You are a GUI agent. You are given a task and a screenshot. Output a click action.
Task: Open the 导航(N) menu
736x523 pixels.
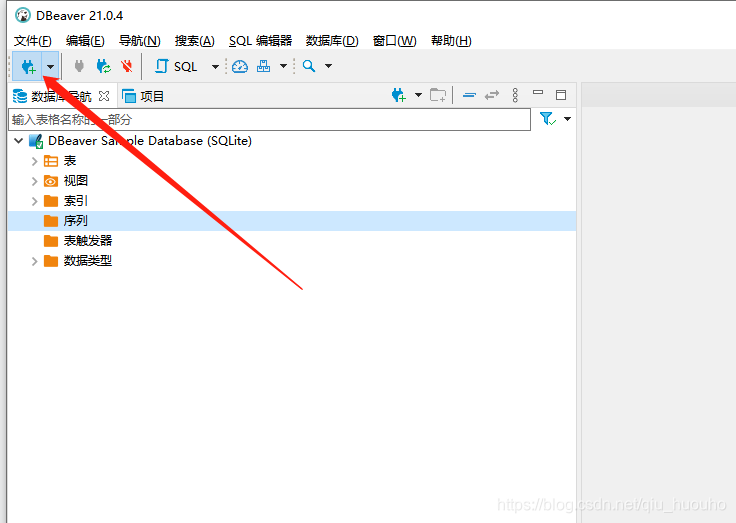[x=139, y=41]
